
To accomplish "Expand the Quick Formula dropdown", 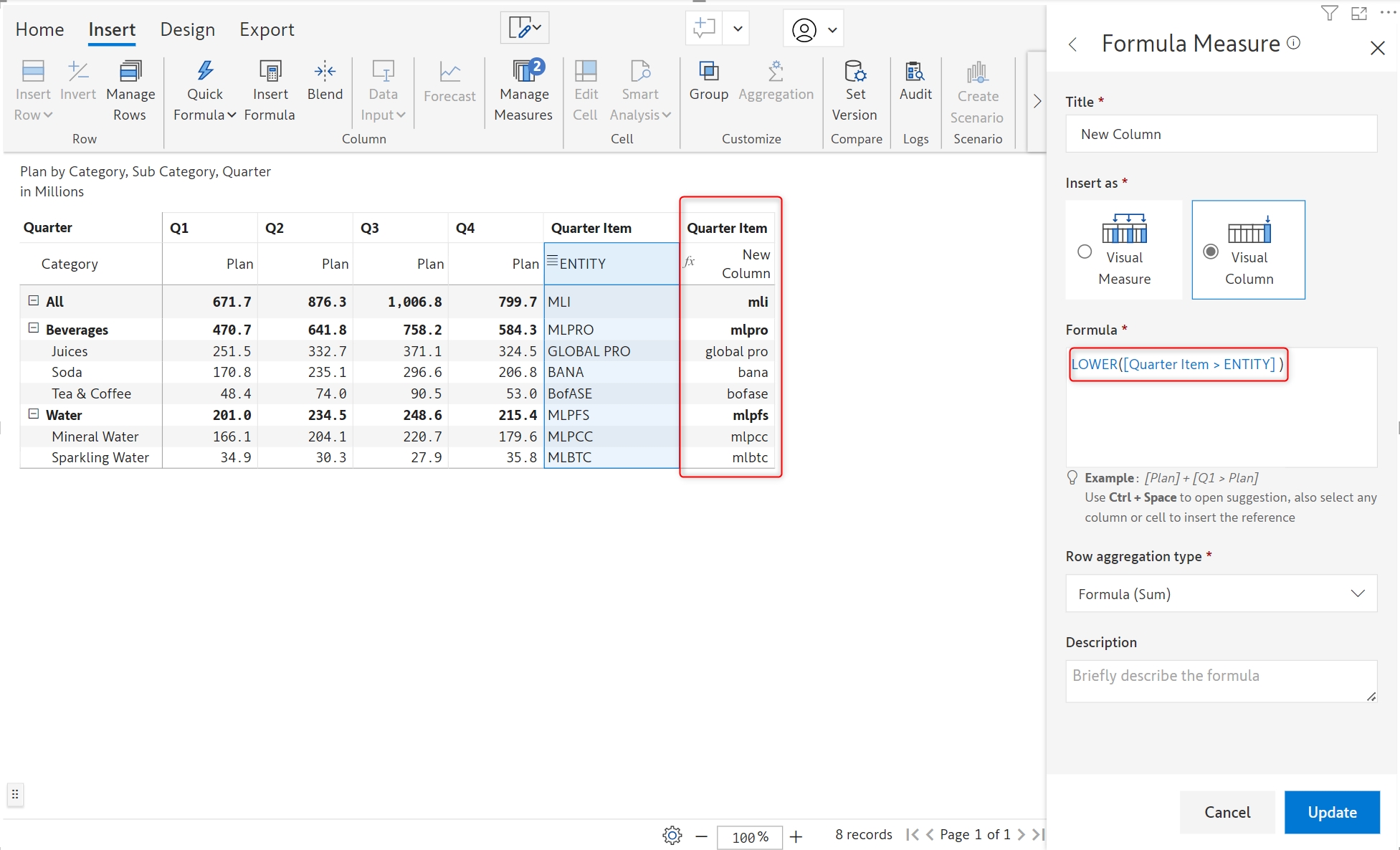I will [x=232, y=115].
